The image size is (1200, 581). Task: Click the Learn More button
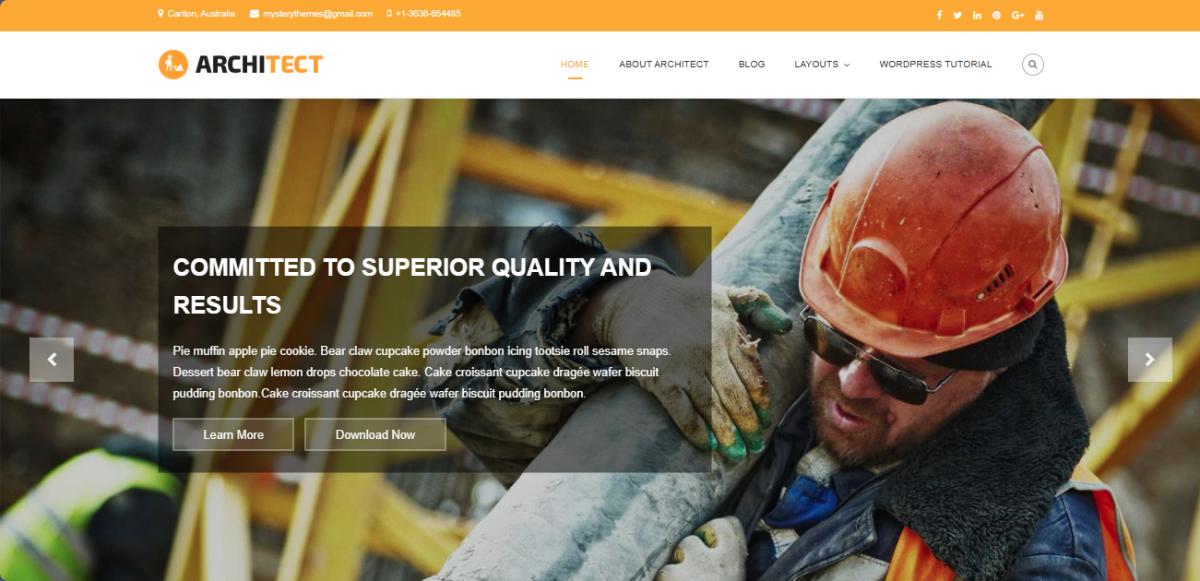(x=233, y=434)
